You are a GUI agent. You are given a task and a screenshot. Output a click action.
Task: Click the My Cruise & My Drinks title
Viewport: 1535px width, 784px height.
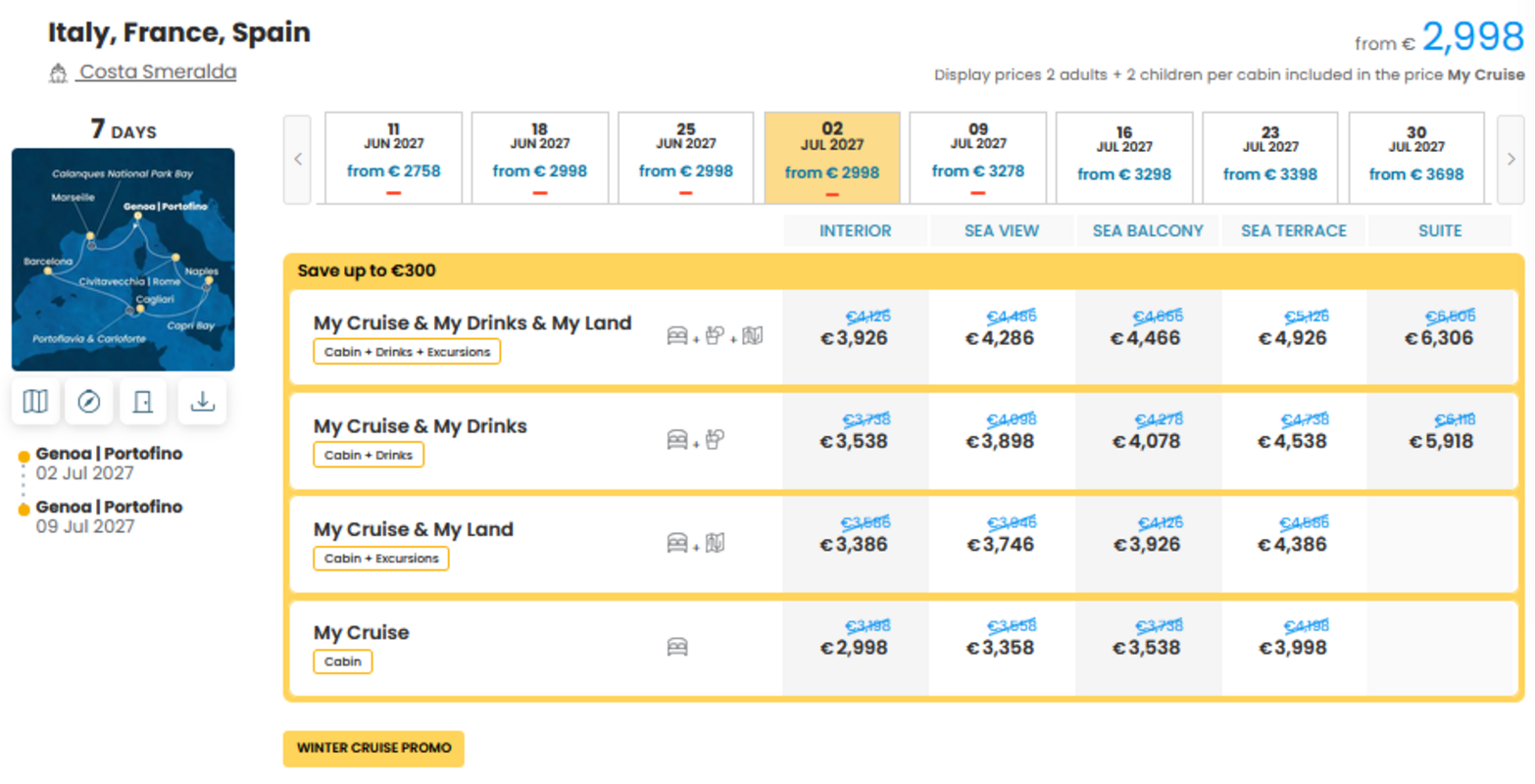pos(421,426)
